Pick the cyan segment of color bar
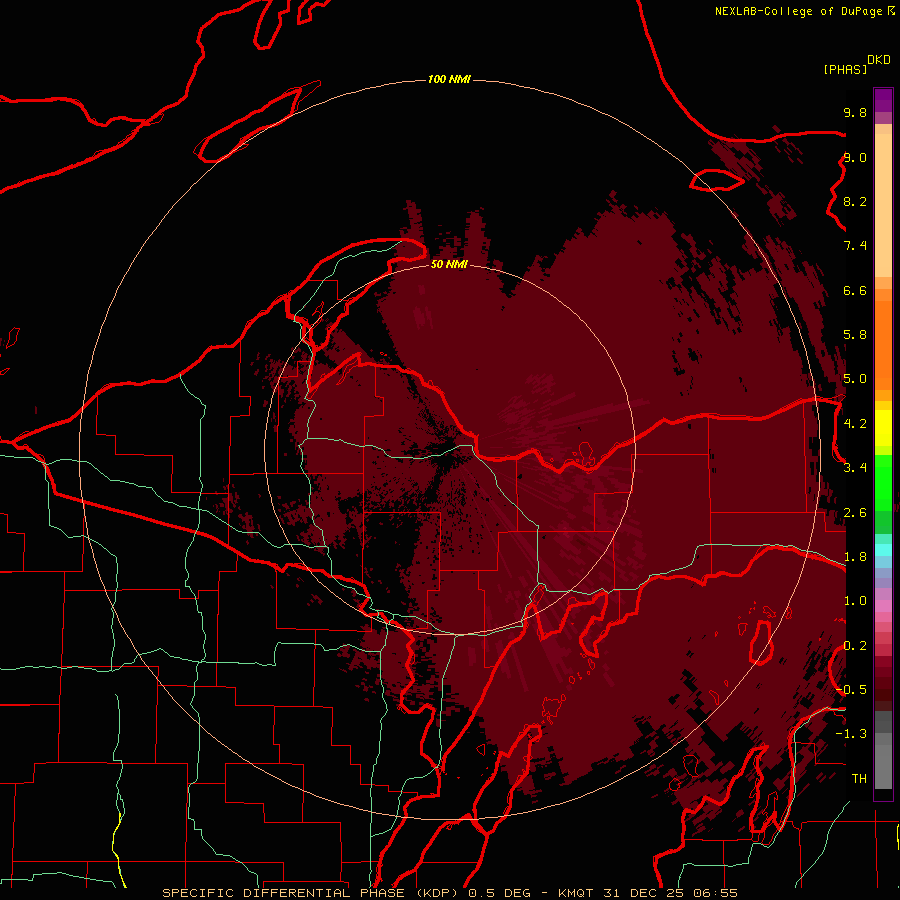 point(883,550)
